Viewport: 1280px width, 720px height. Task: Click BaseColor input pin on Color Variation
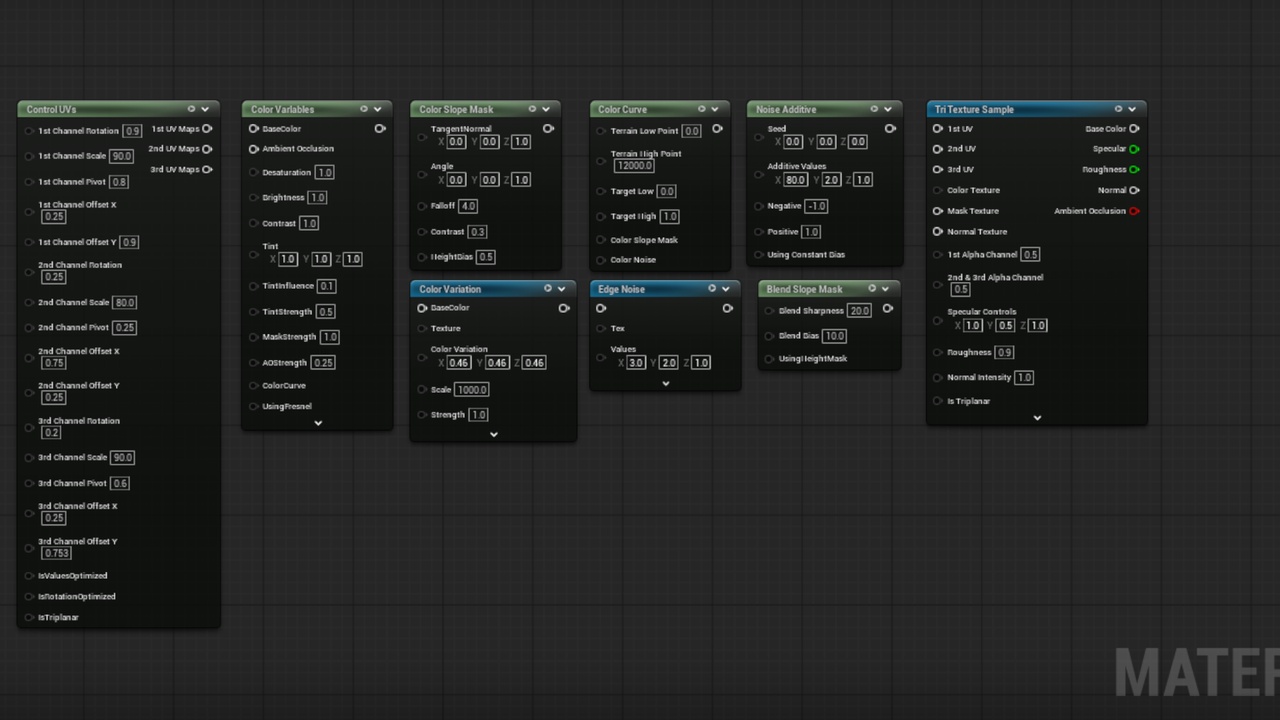[x=422, y=308]
